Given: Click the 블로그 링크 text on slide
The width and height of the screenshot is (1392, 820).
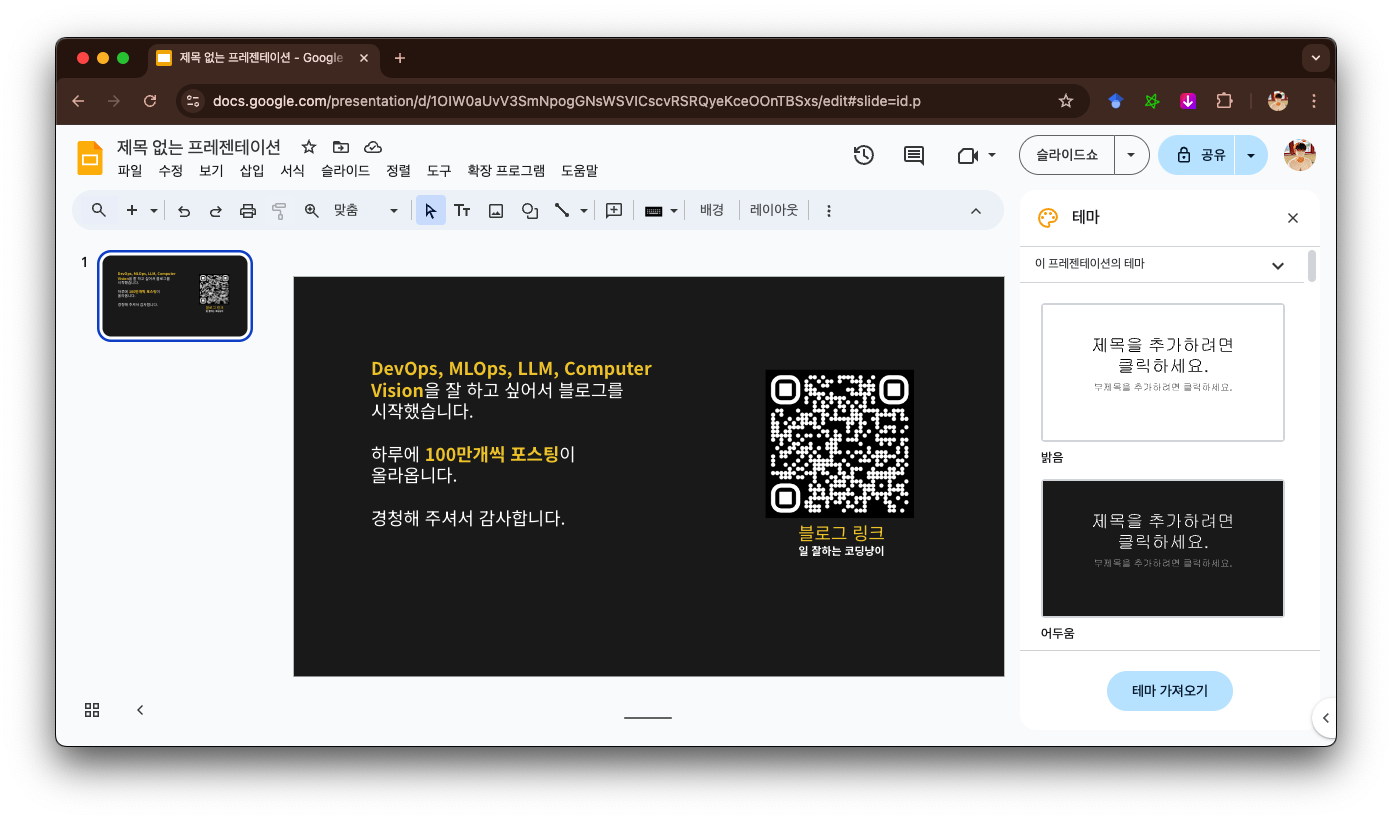Looking at the screenshot, I should (841, 533).
